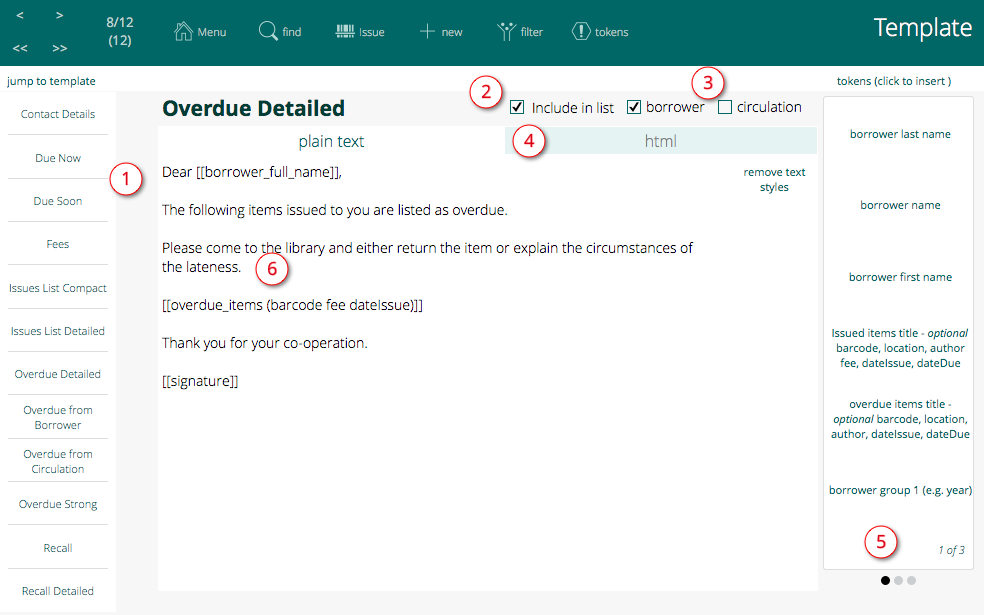The image size is (984, 615).
Task: Switch to the html tab
Action: click(660, 141)
